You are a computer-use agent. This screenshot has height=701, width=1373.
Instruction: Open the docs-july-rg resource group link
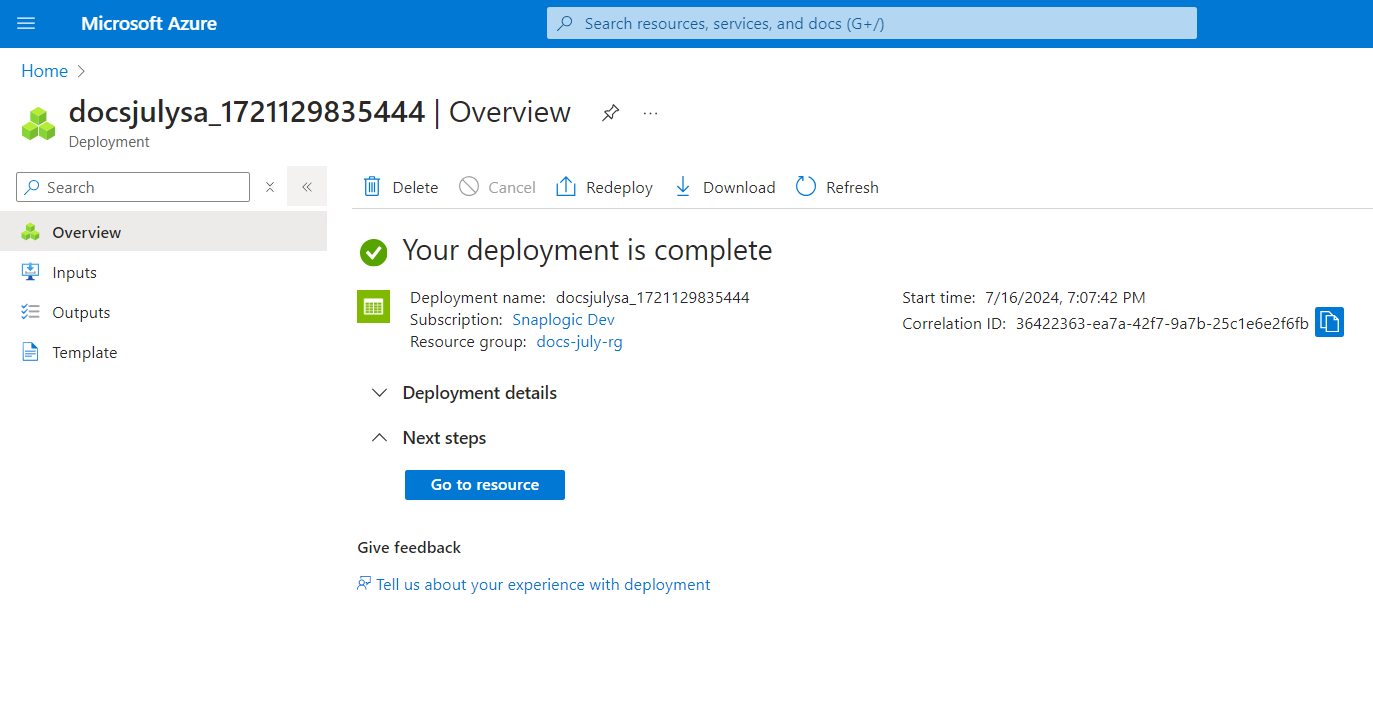pos(579,342)
